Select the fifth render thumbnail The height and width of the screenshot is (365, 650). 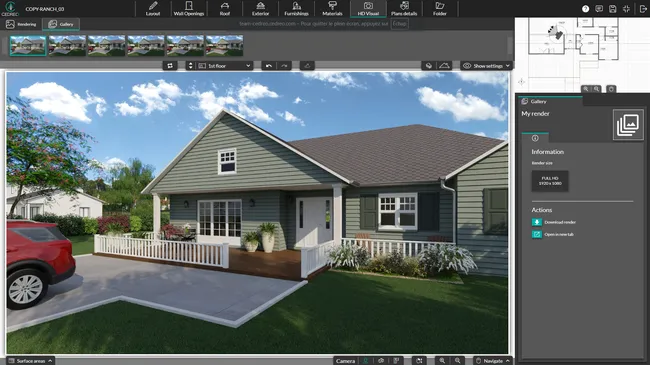tap(185, 45)
